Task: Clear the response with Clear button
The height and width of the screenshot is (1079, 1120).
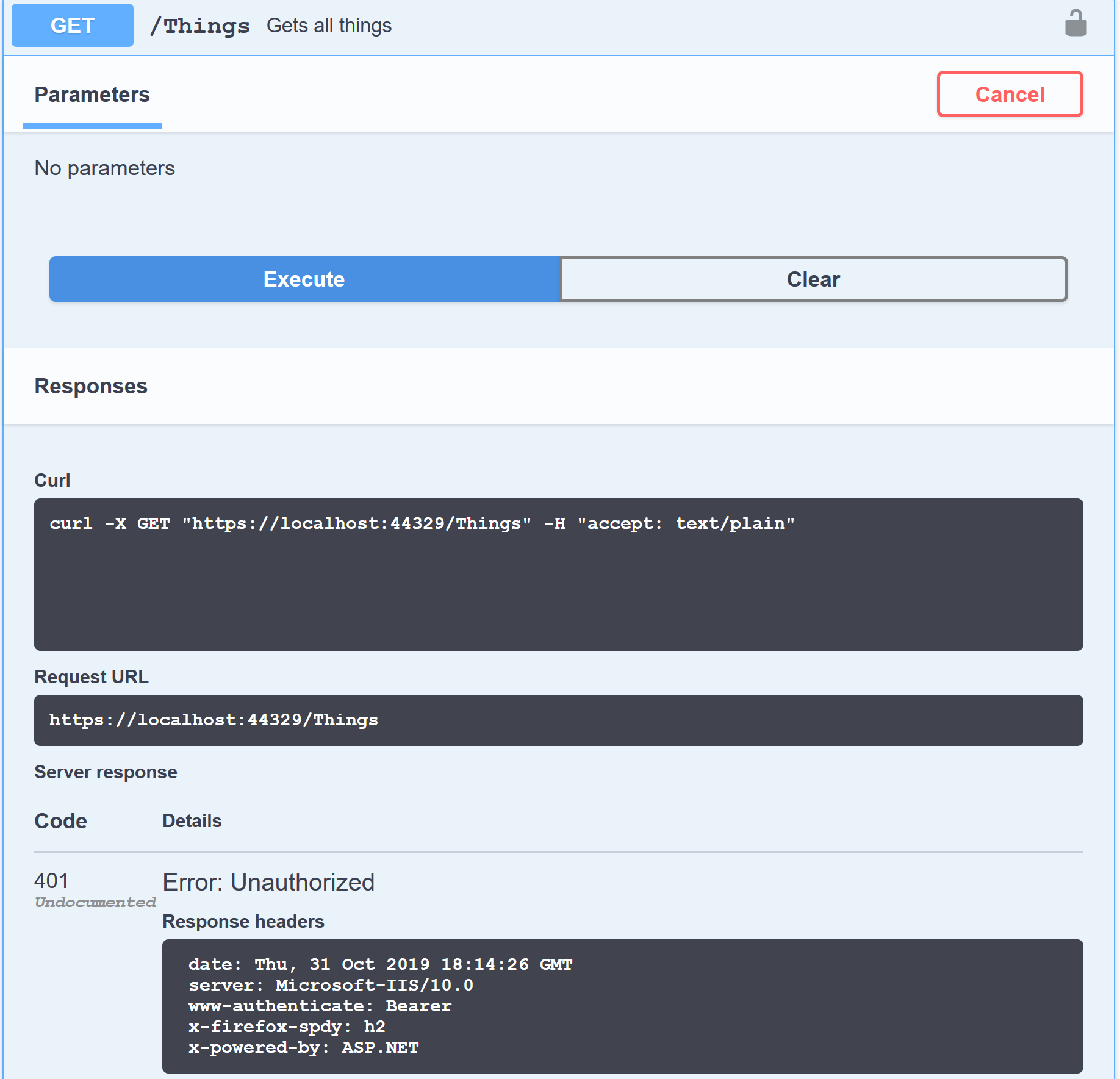Action: [813, 279]
